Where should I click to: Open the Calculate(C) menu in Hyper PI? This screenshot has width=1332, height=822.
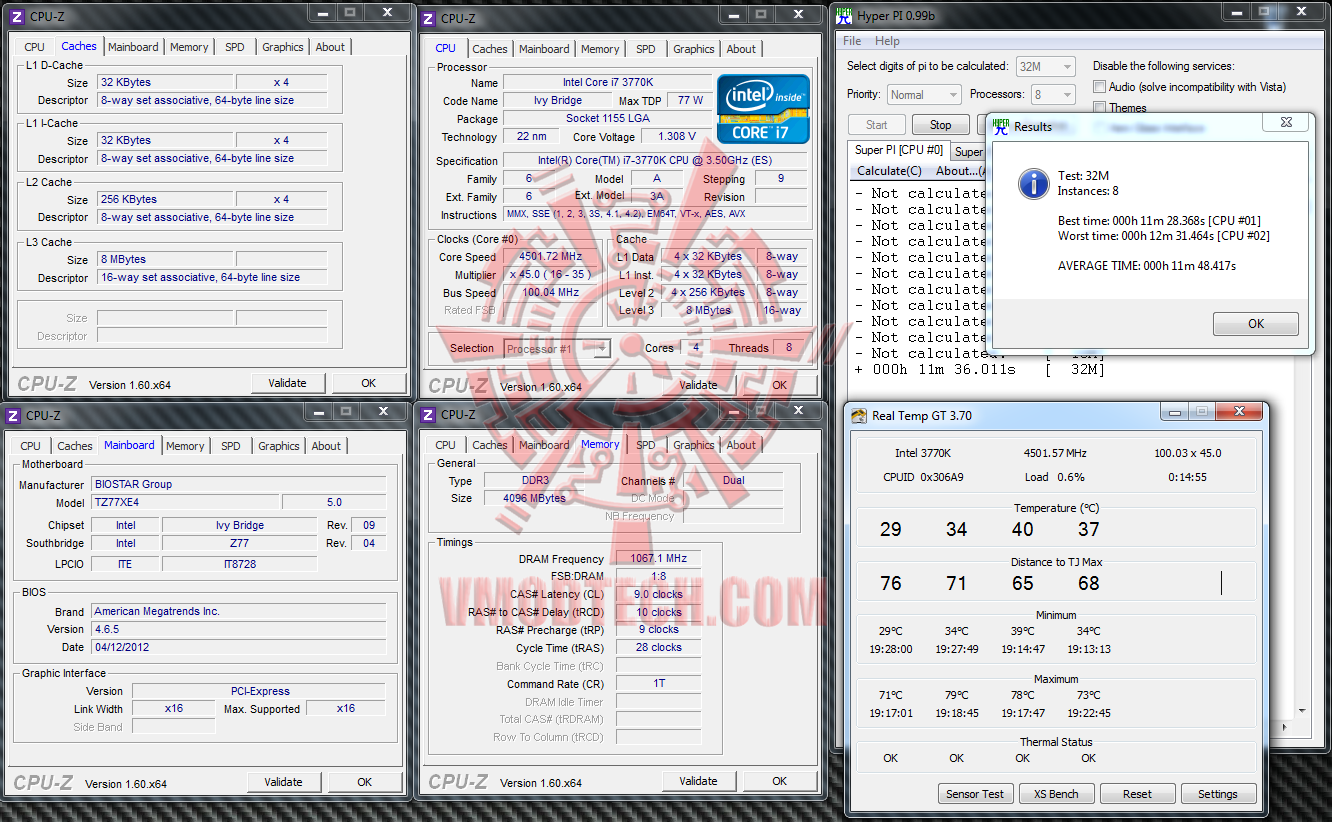coord(889,171)
